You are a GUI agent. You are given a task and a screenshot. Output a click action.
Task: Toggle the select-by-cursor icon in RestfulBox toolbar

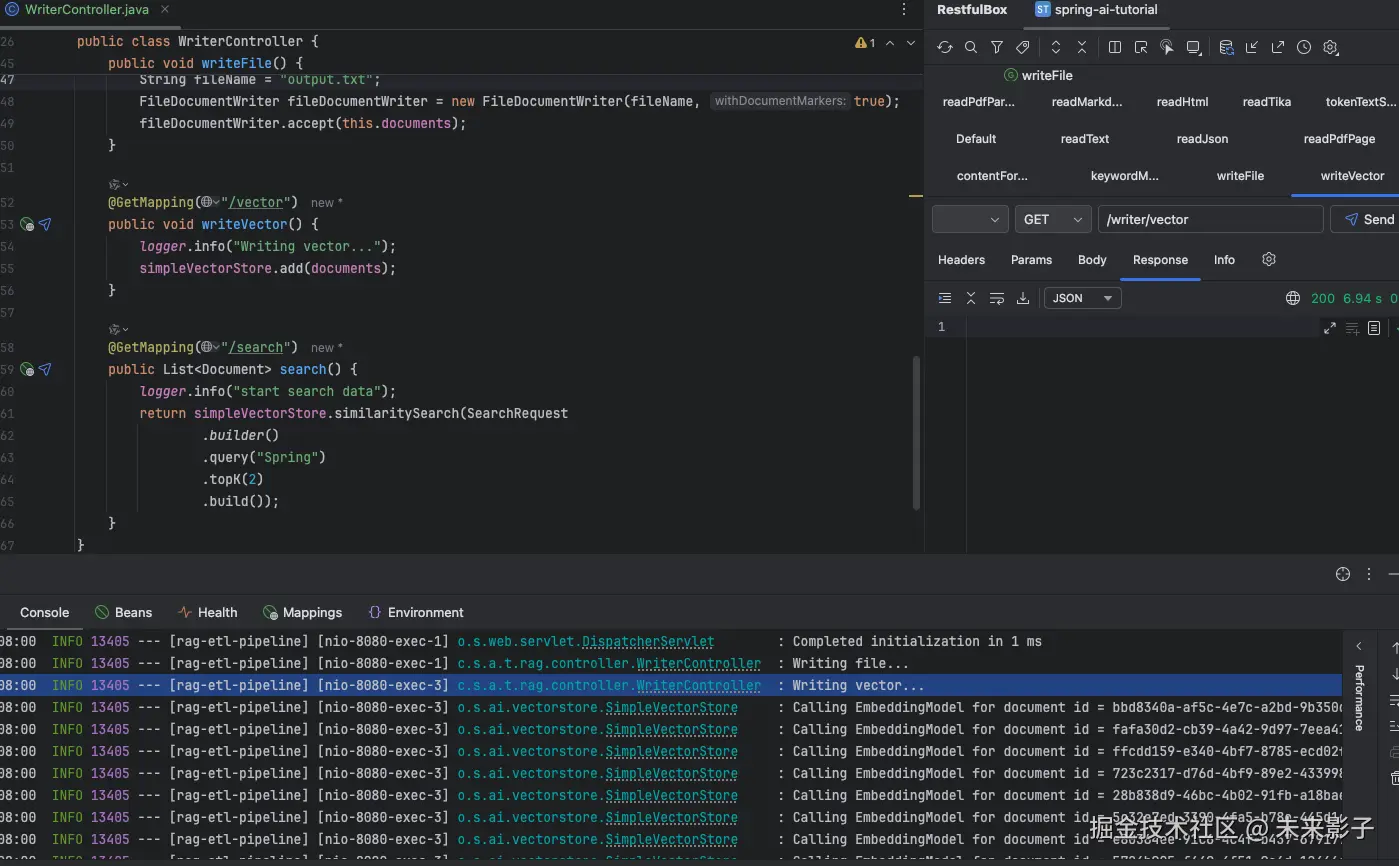(1166, 47)
